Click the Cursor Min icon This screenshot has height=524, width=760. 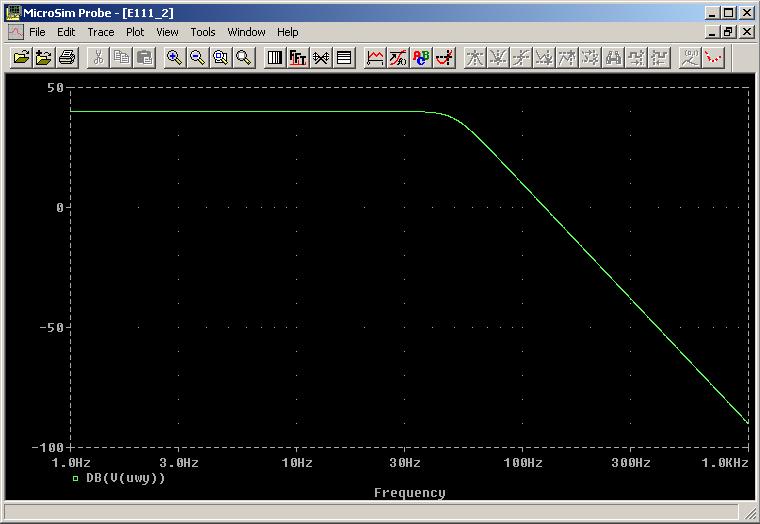(544, 58)
